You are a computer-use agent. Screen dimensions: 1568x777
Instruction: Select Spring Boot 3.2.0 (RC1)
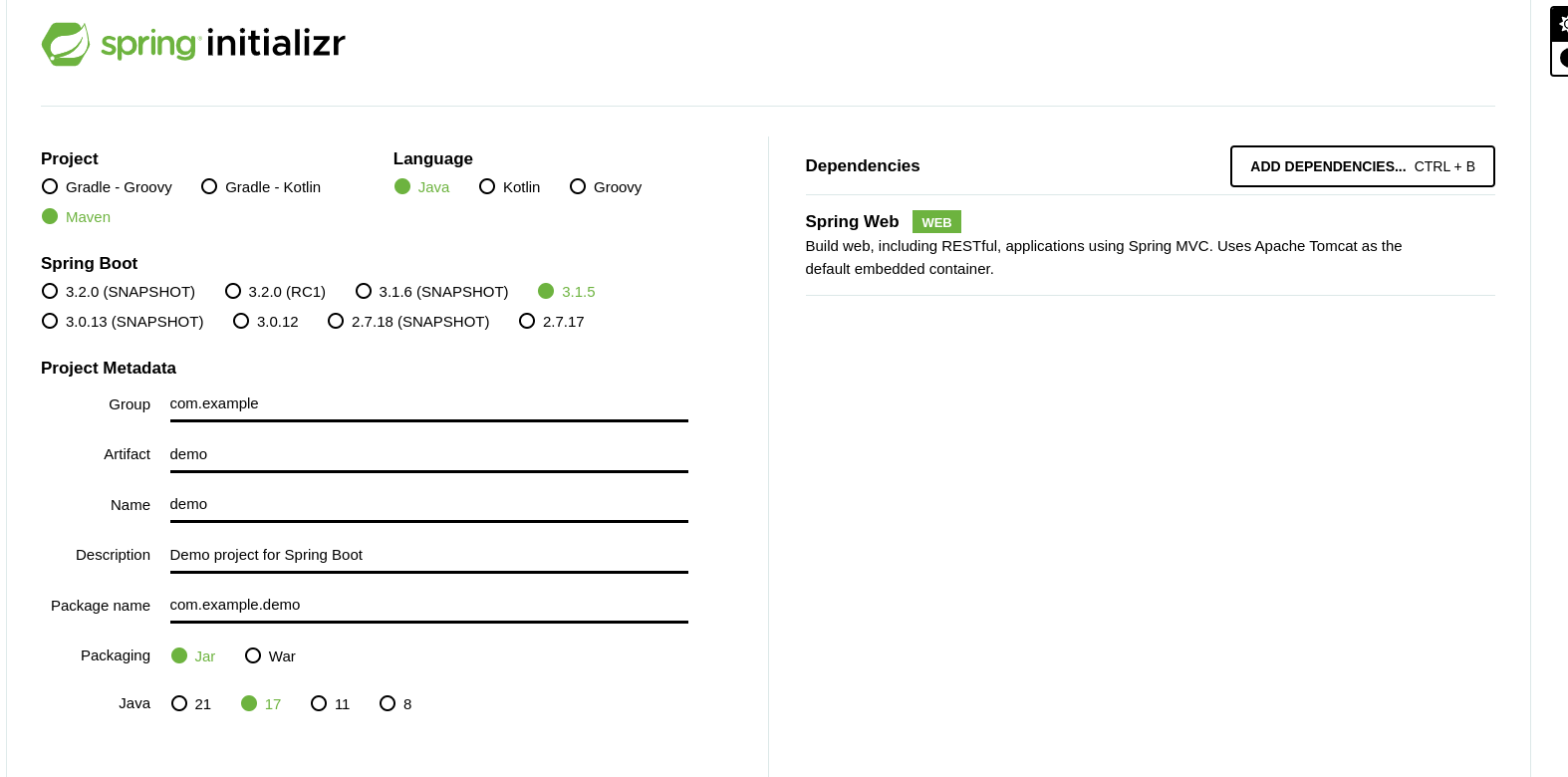pyautogui.click(x=233, y=292)
